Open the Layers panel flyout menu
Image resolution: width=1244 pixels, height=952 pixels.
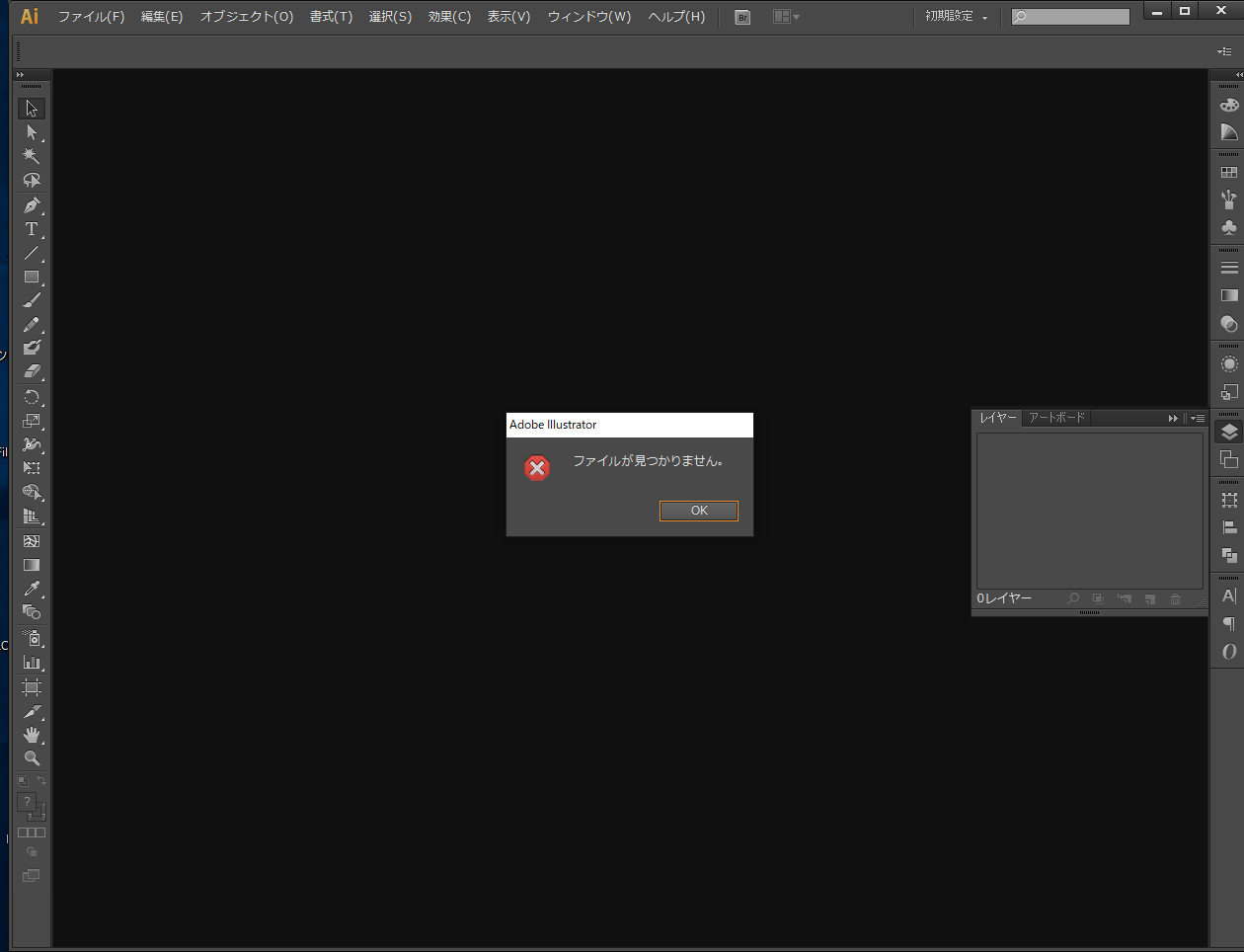(x=1198, y=419)
